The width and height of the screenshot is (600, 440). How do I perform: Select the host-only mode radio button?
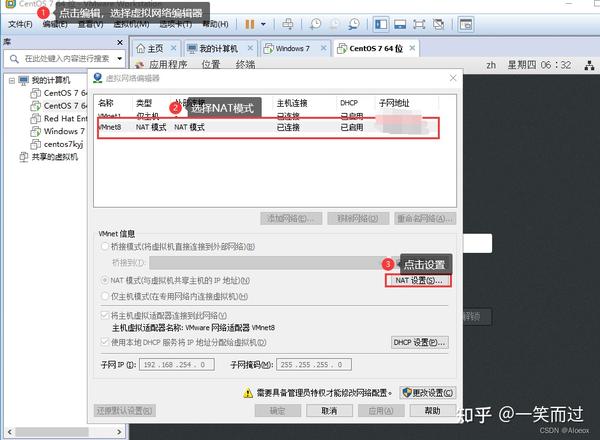coord(104,296)
